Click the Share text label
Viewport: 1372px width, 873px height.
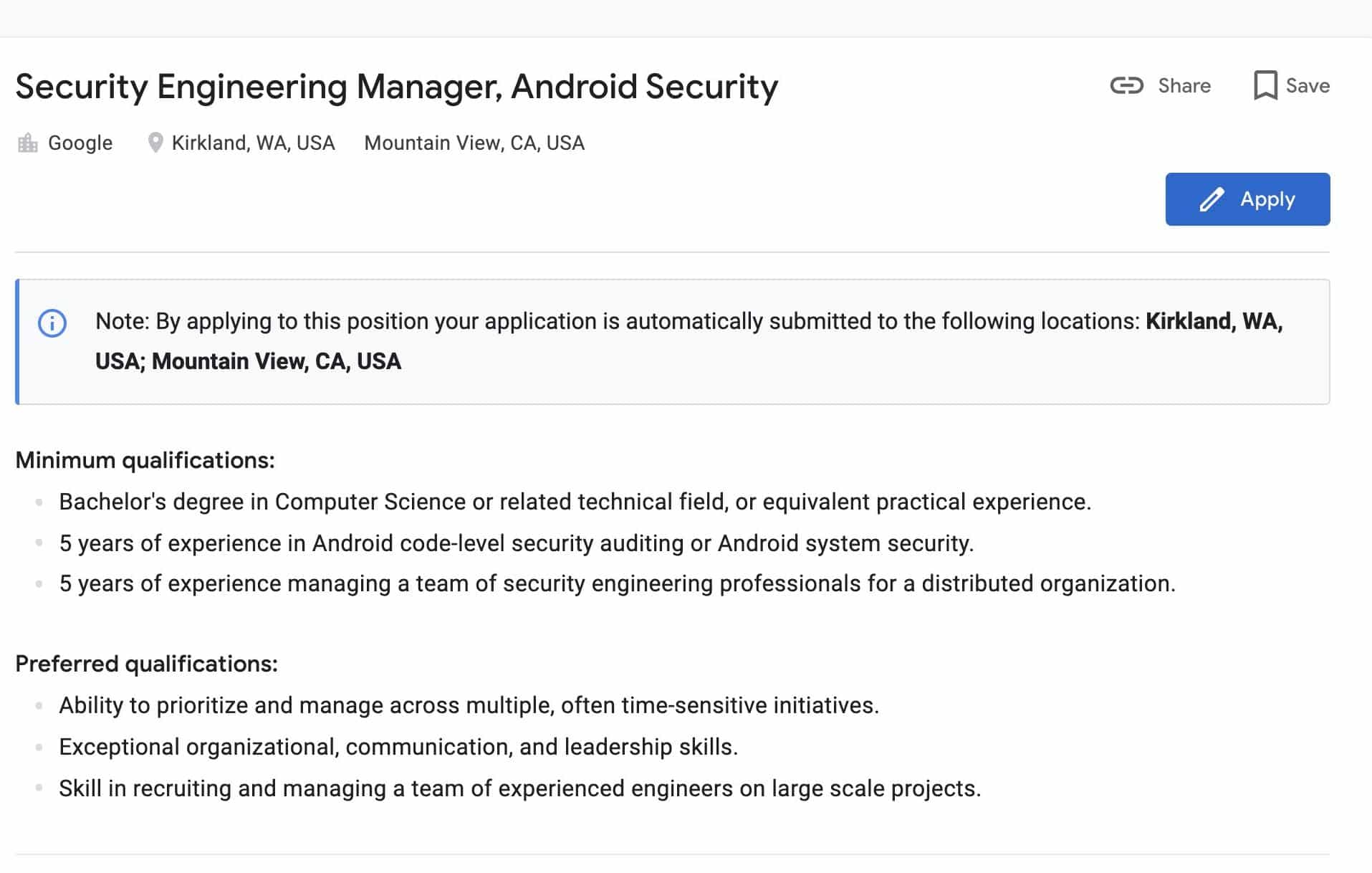(x=1184, y=86)
